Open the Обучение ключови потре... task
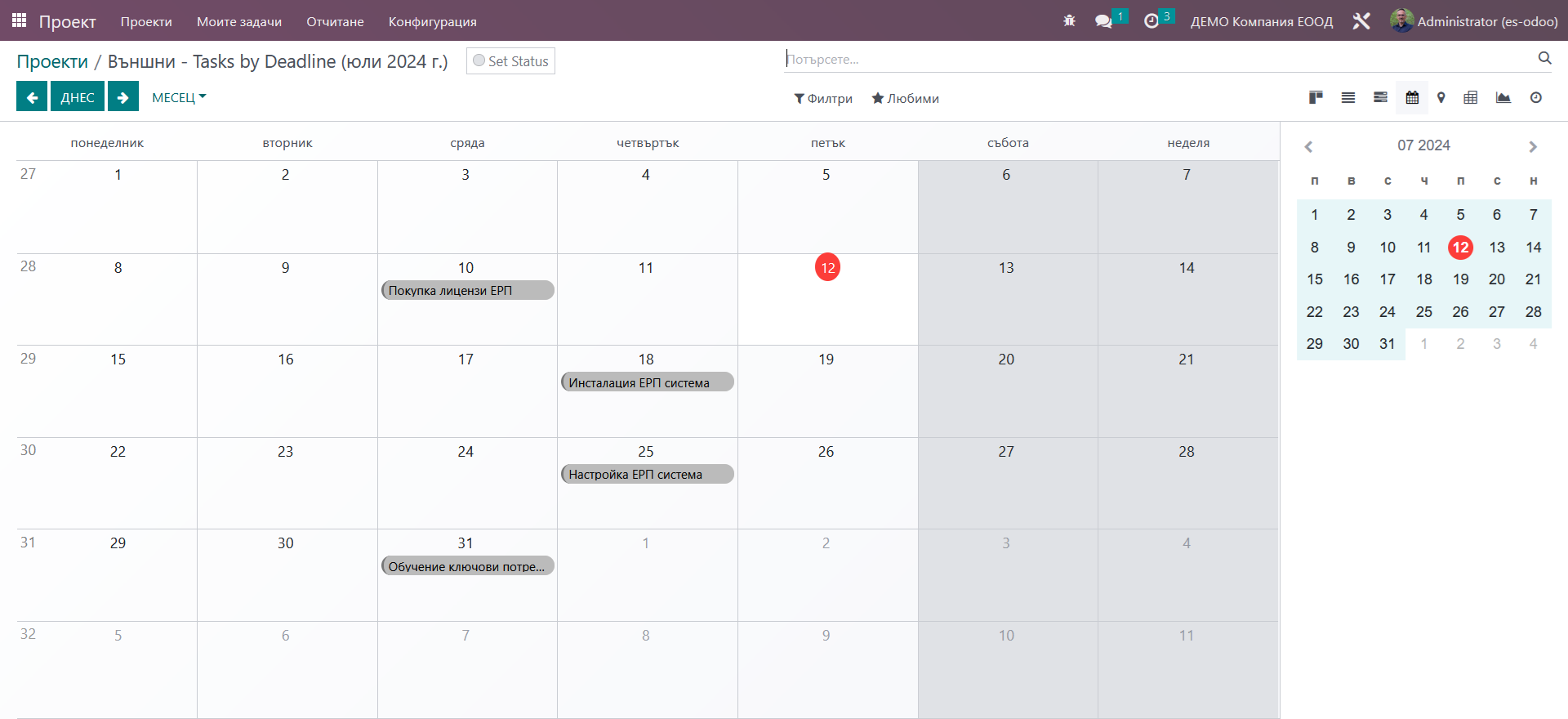The width and height of the screenshot is (1568, 719). (468, 566)
